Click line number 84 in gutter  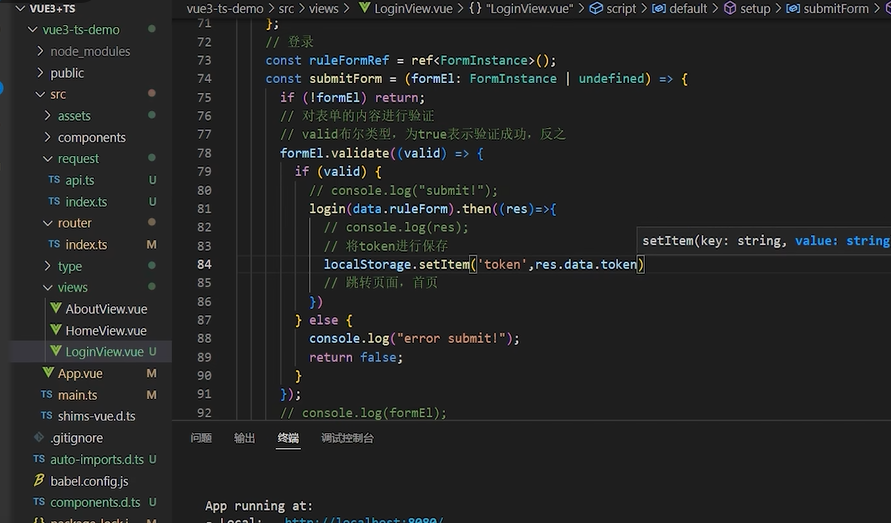click(x=205, y=264)
